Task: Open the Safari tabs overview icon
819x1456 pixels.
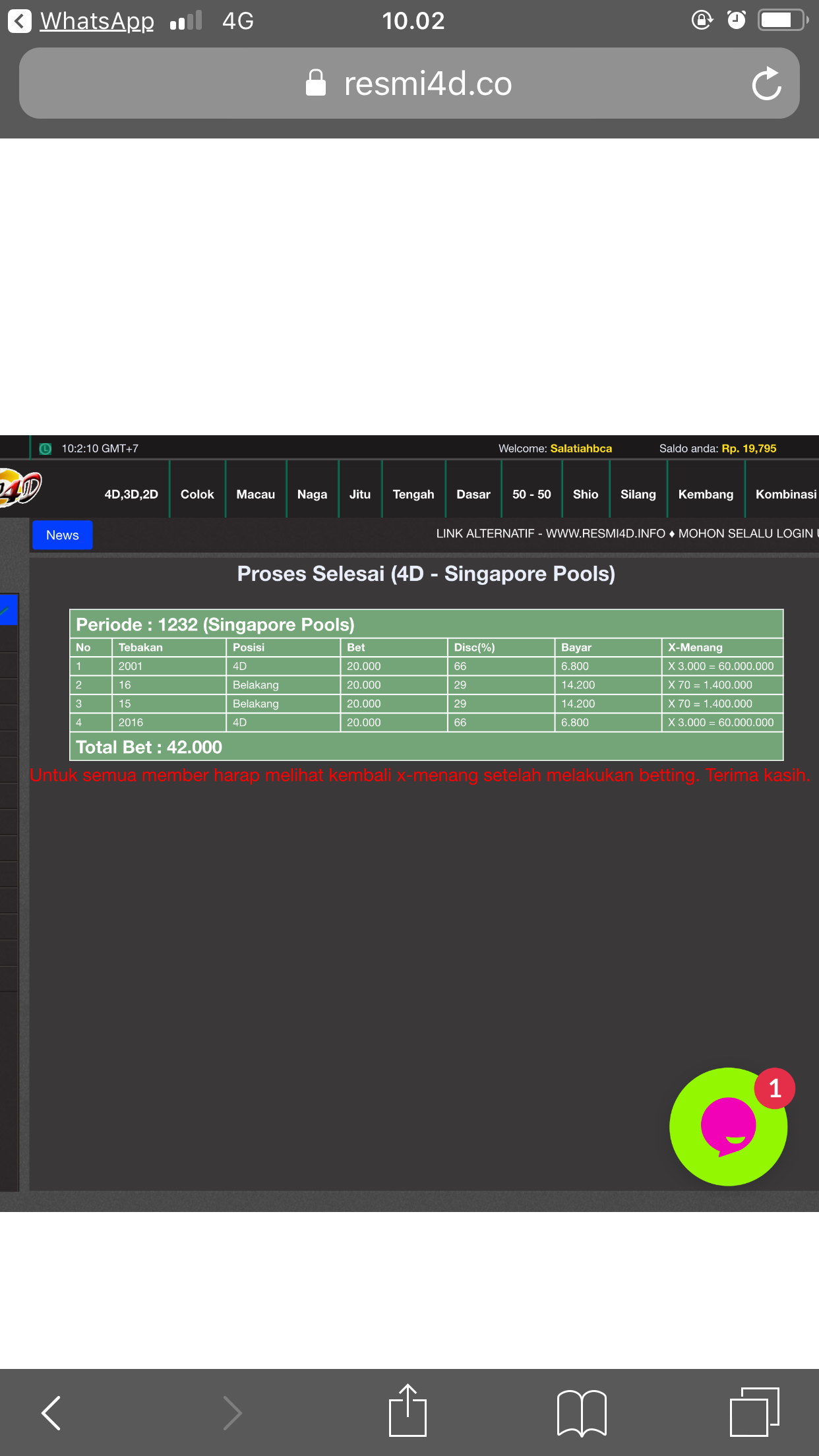Action: [x=754, y=1412]
